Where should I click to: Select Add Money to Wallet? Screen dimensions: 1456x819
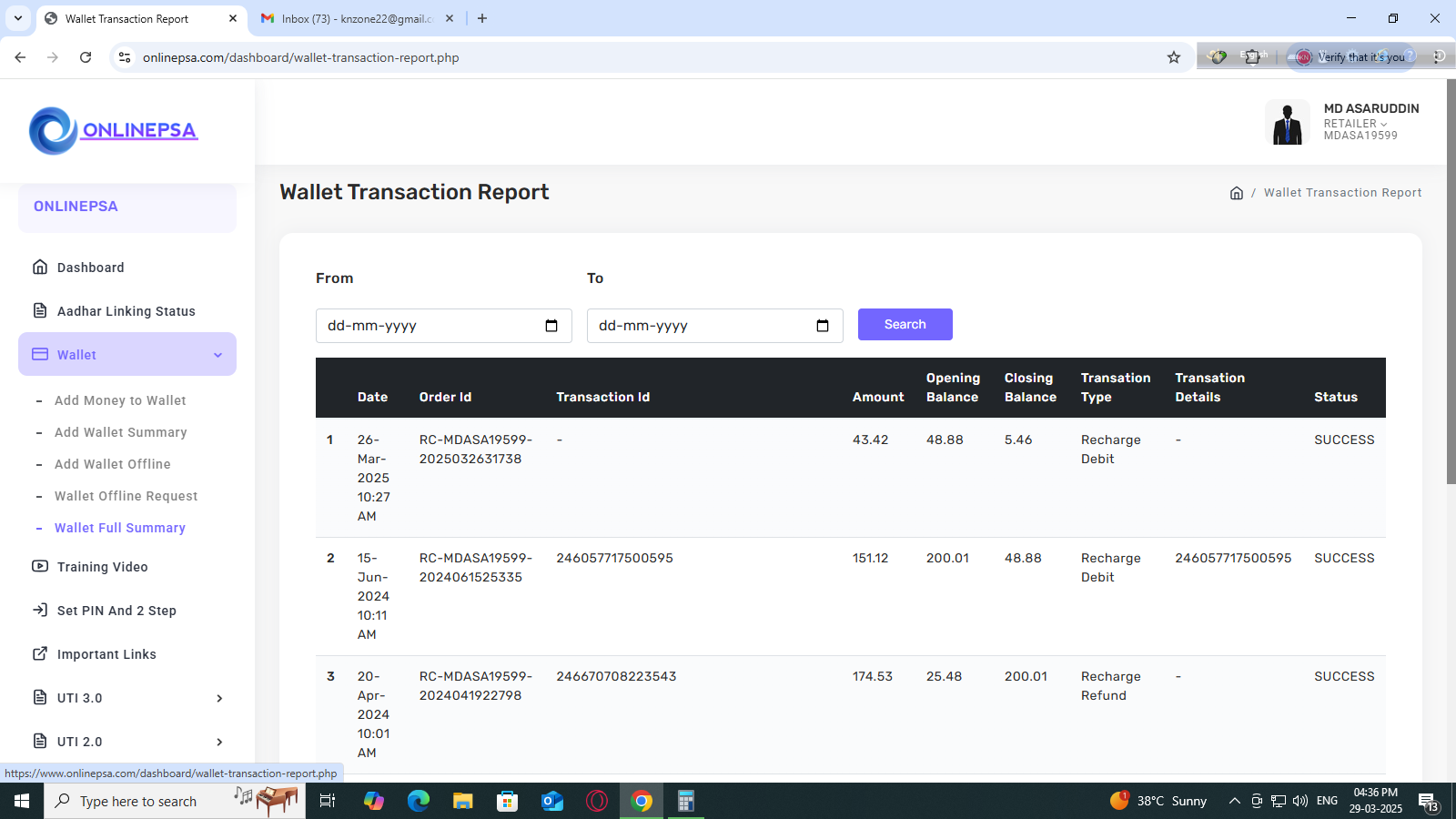pyautogui.click(x=120, y=400)
